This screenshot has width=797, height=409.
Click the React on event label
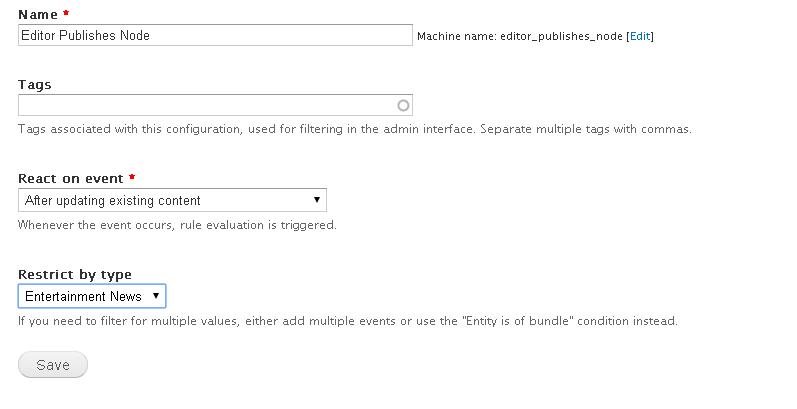[x=71, y=179]
